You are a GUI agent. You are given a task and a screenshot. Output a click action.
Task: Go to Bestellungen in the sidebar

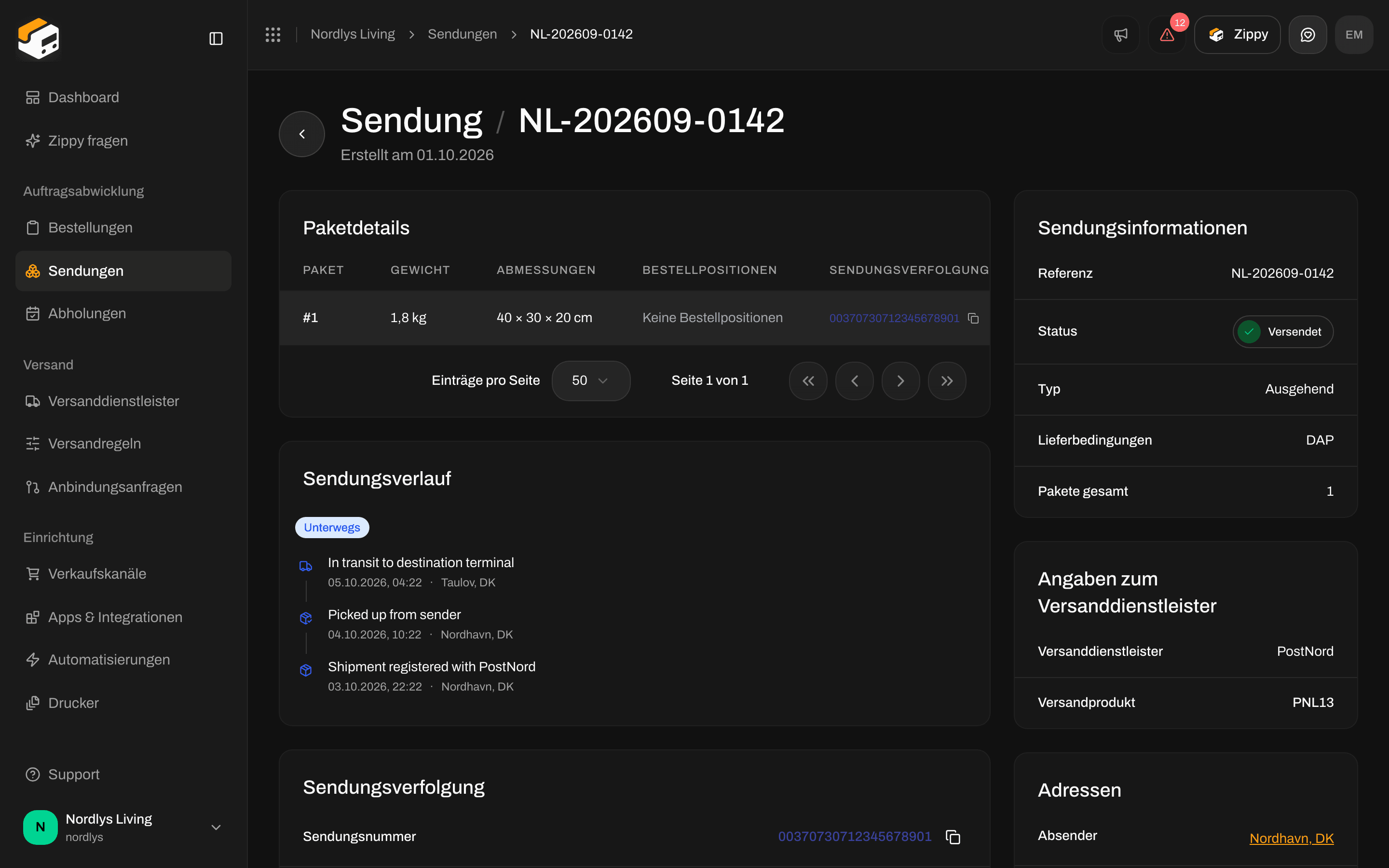(123, 227)
